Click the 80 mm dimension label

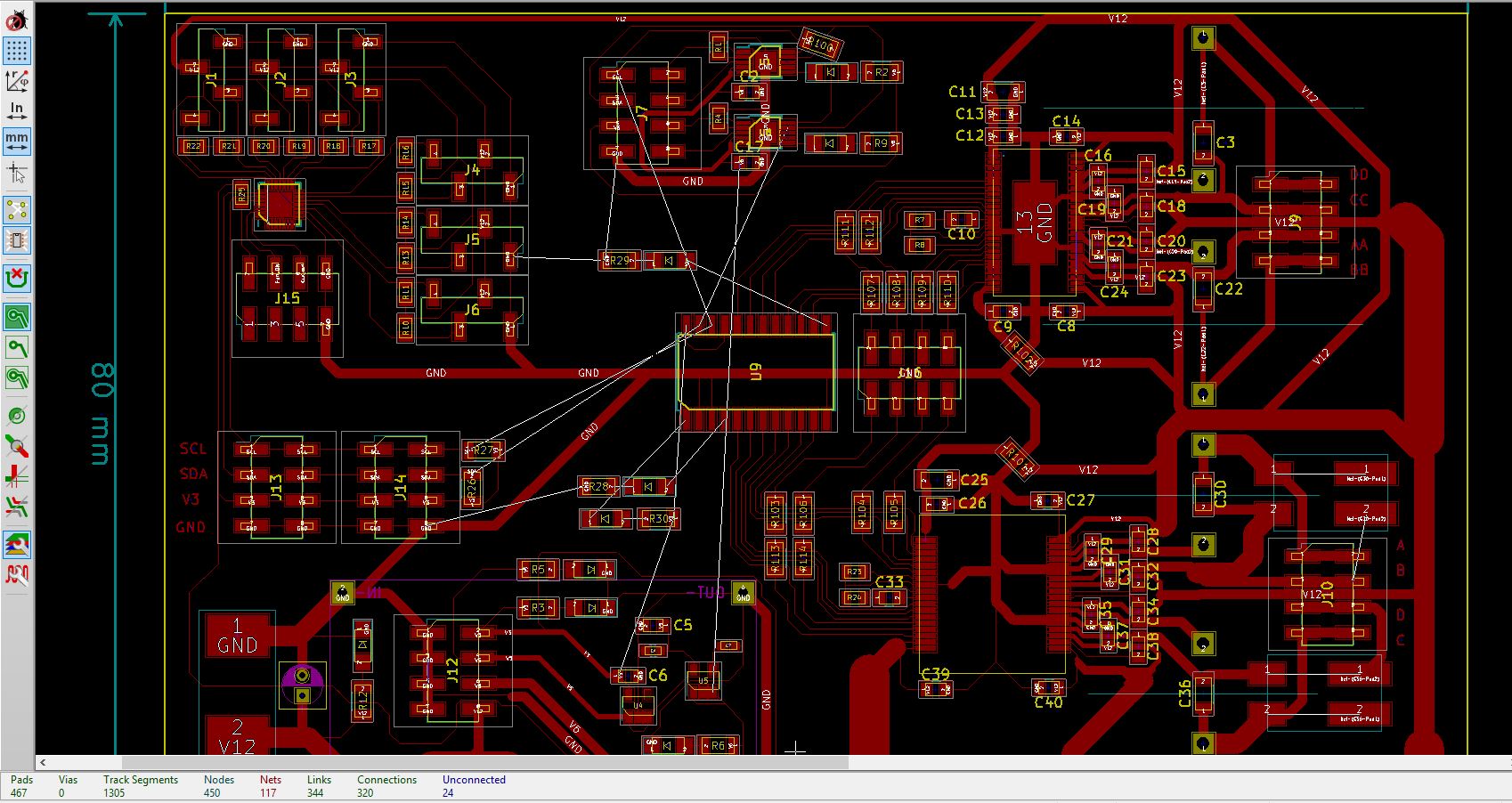click(101, 414)
